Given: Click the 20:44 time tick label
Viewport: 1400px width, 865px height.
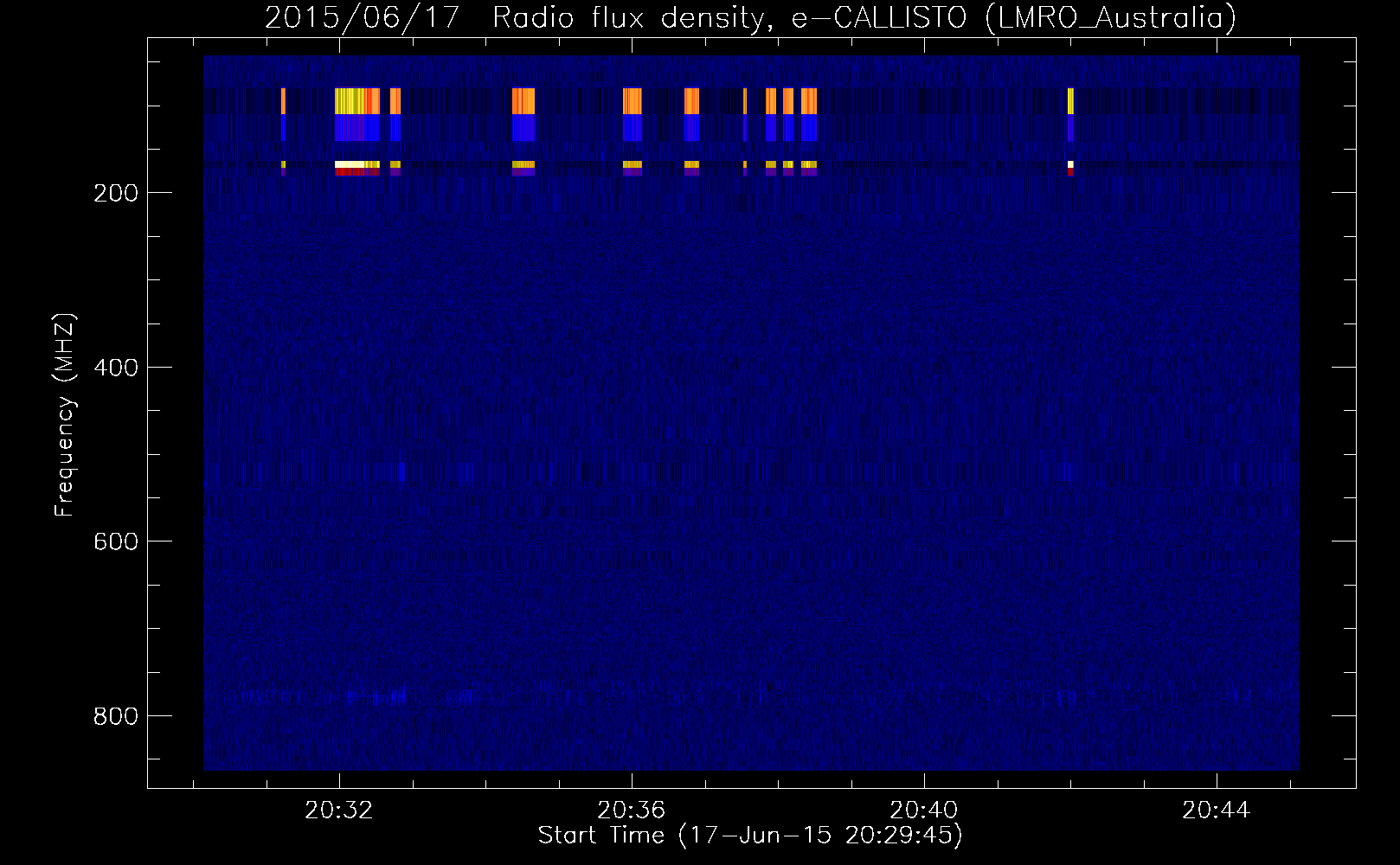Looking at the screenshot, I should 1217,811.
